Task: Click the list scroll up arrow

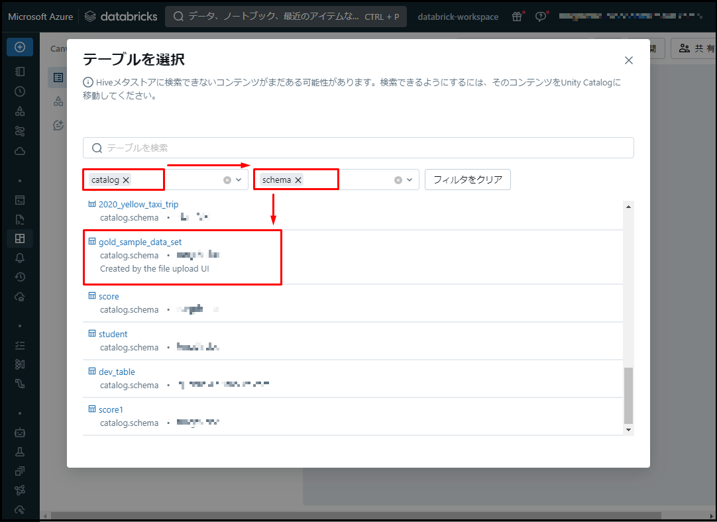Action: [x=628, y=207]
